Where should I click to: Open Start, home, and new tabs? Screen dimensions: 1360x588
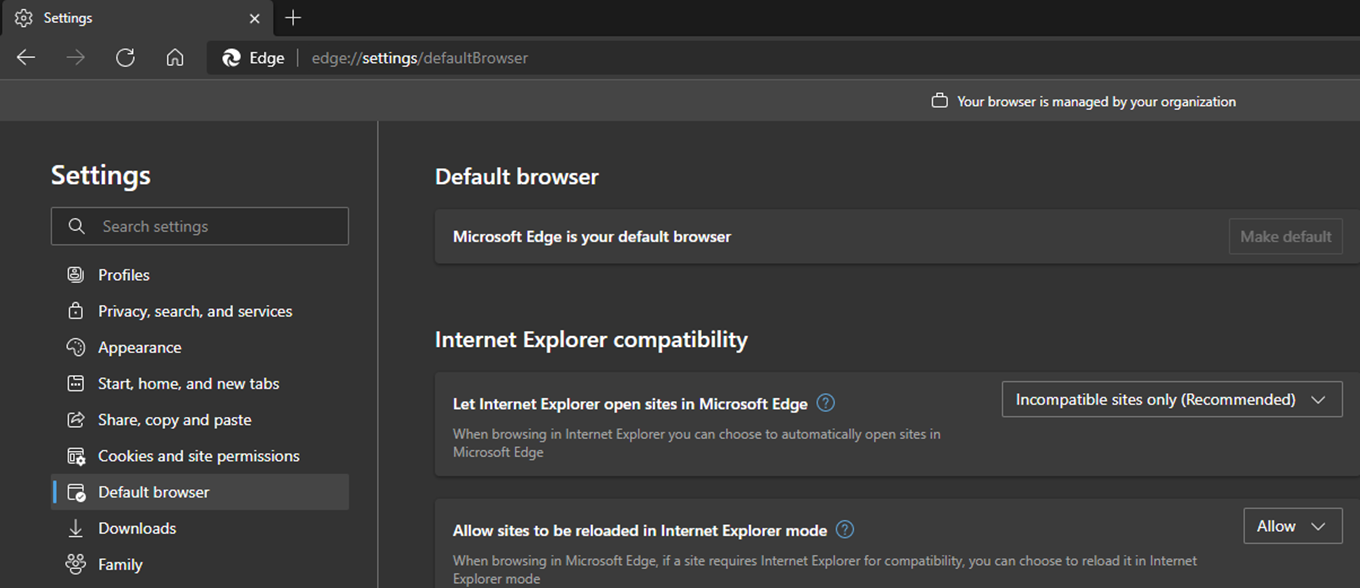[x=200, y=383]
